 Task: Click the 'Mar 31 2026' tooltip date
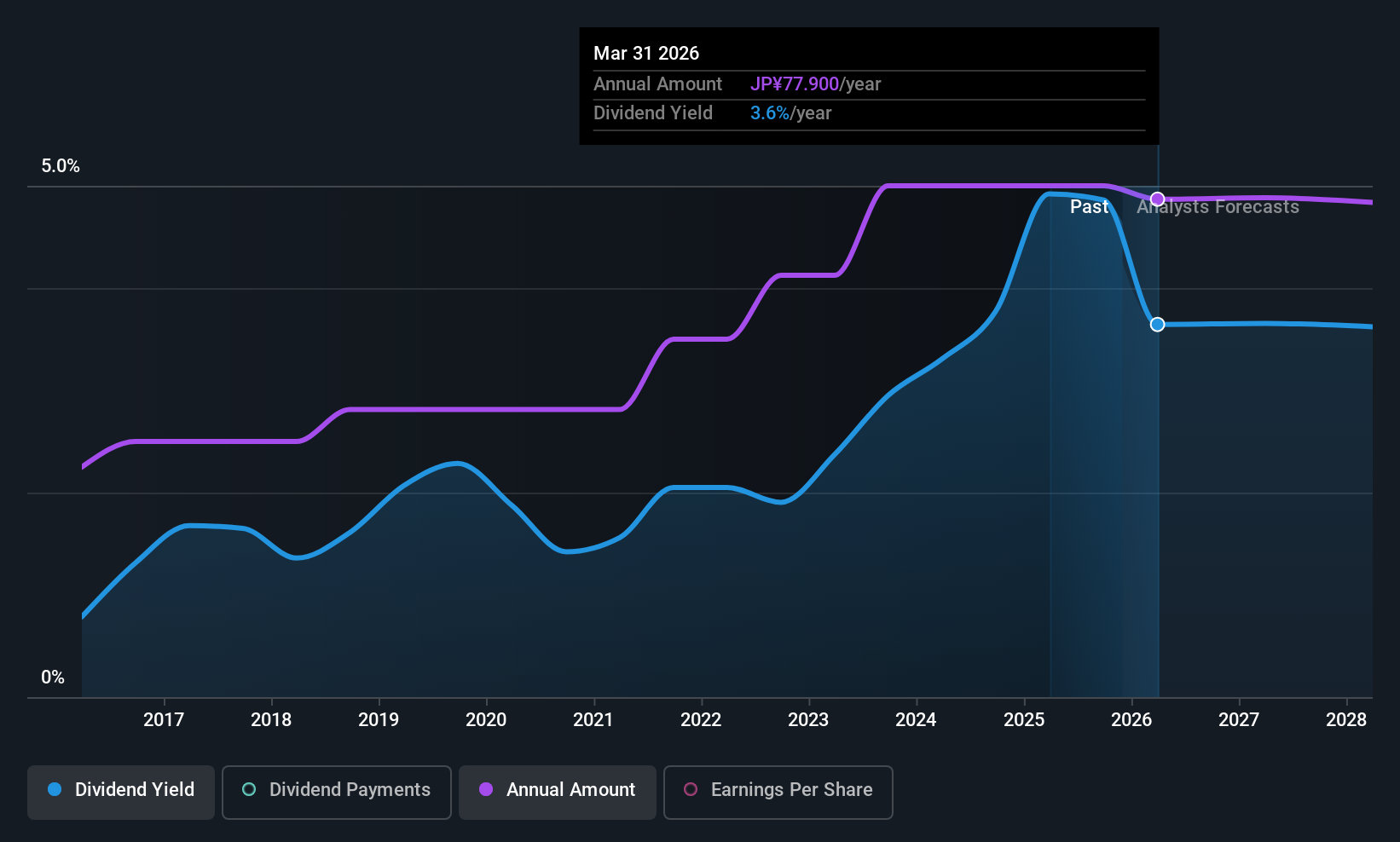point(646,54)
